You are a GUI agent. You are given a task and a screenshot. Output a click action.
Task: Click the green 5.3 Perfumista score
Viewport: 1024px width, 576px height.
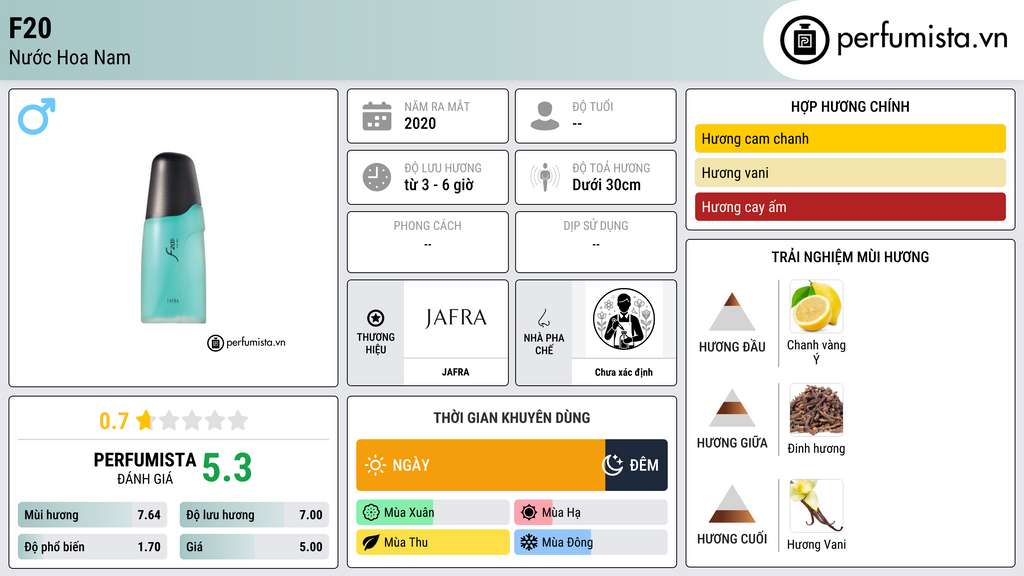click(227, 468)
